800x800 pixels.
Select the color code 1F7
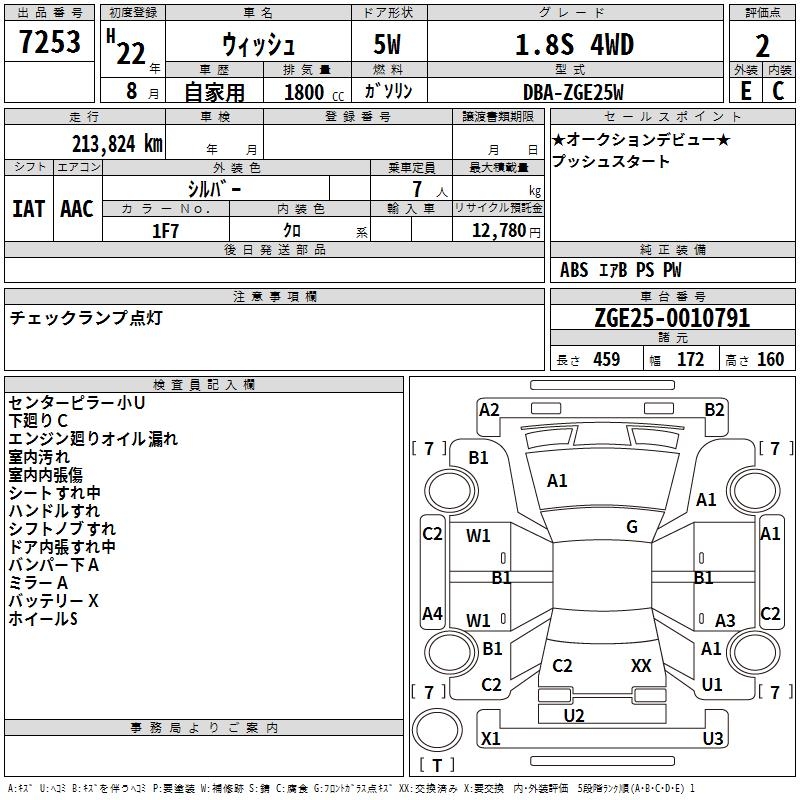coord(165,231)
